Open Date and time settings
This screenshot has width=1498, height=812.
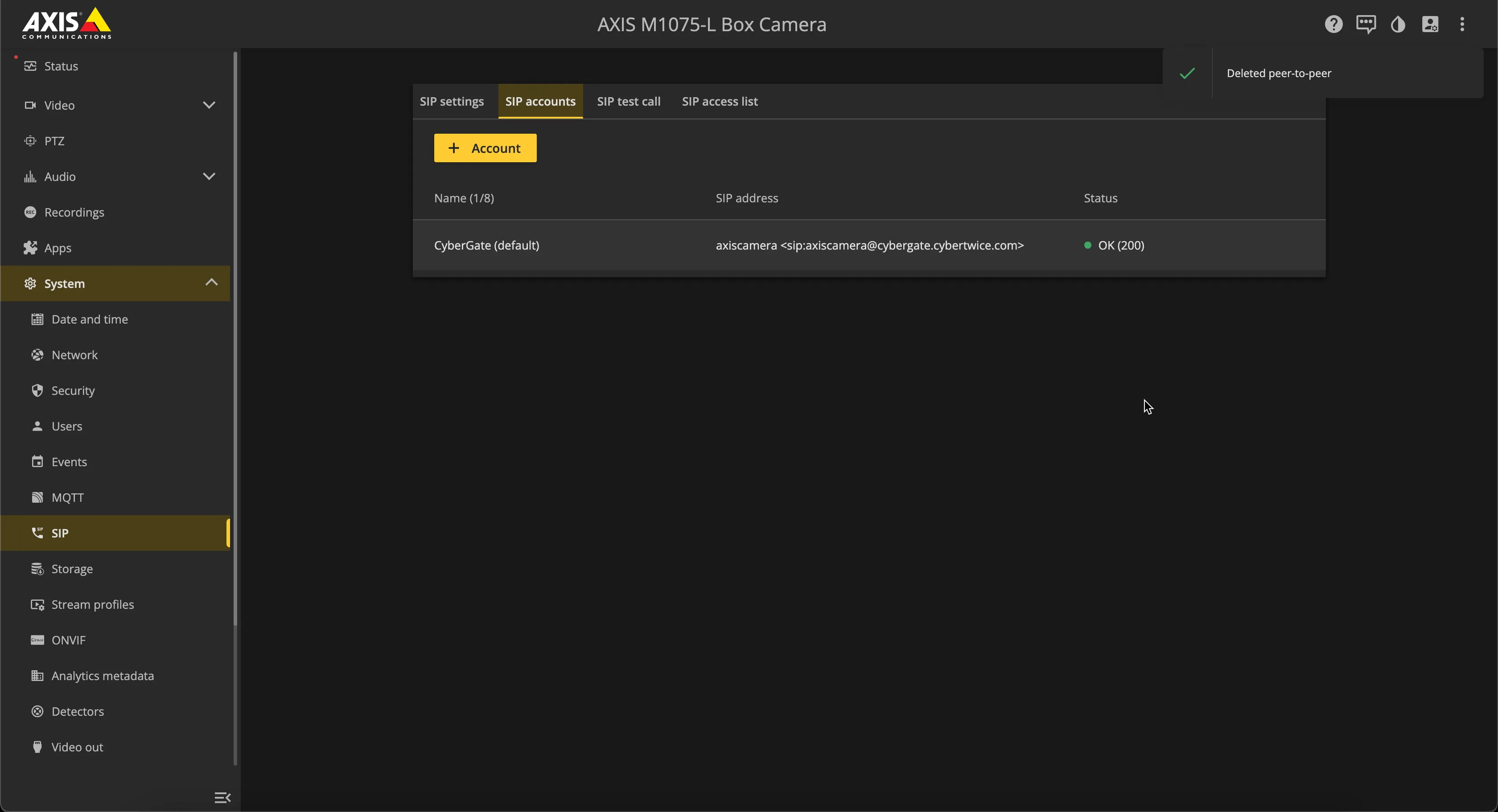[115, 319]
